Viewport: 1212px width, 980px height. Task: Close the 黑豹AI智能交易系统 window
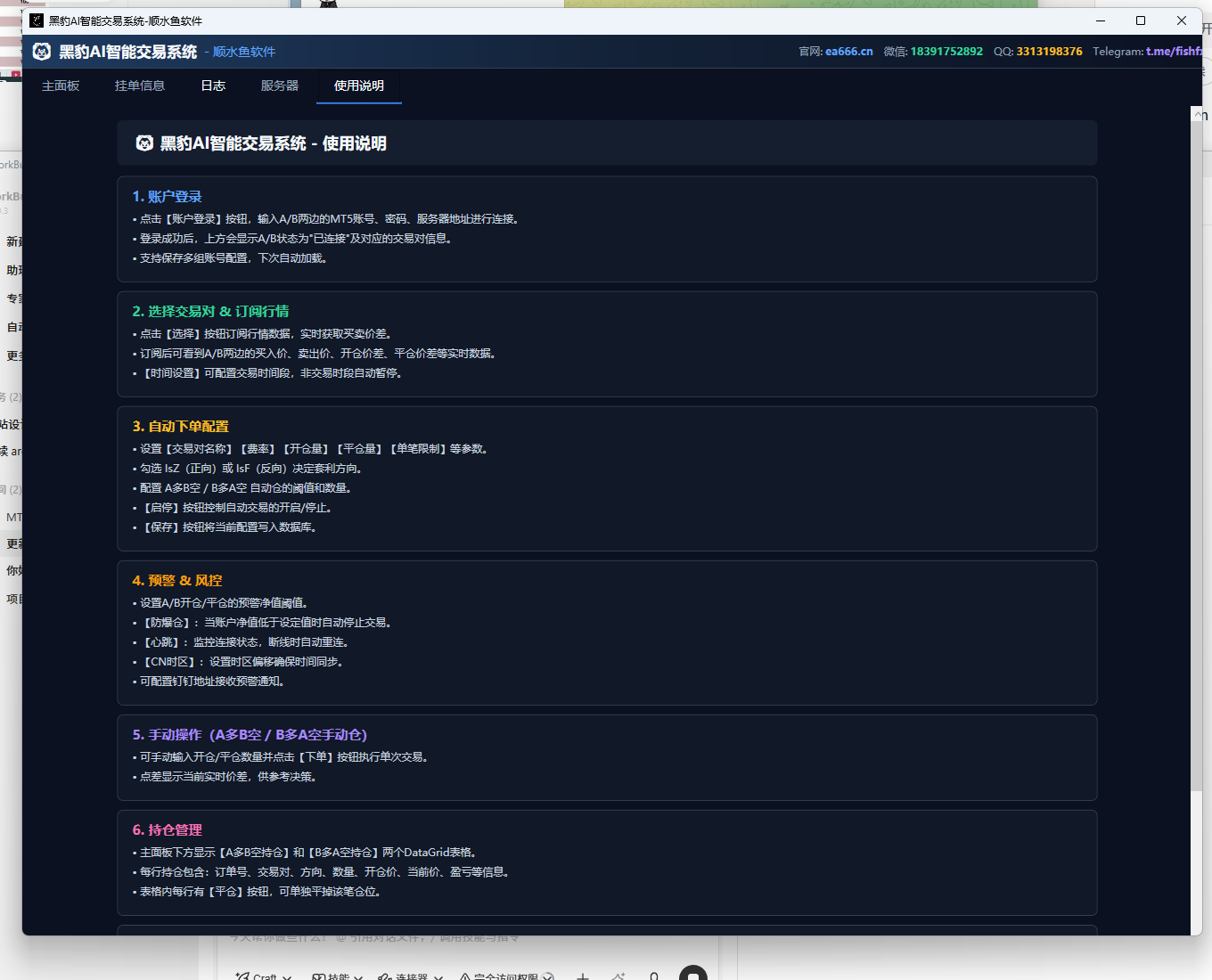[x=1182, y=20]
